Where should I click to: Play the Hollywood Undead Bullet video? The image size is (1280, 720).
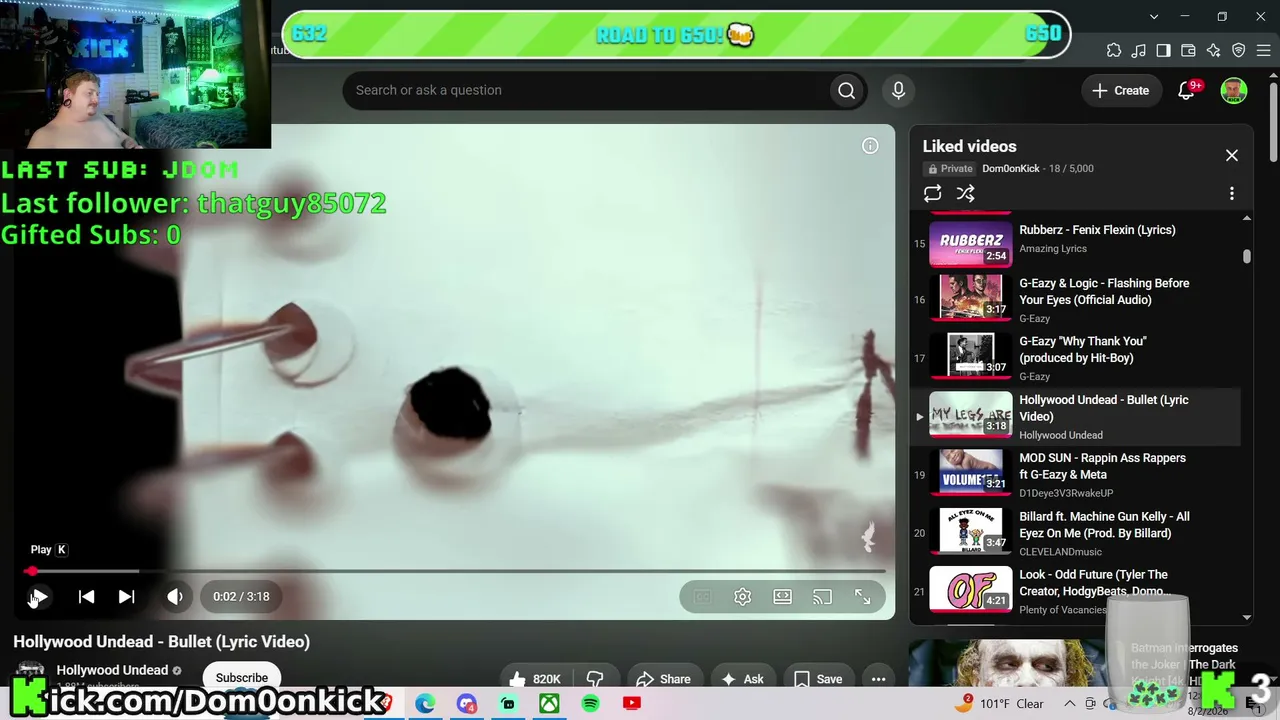pos(38,597)
